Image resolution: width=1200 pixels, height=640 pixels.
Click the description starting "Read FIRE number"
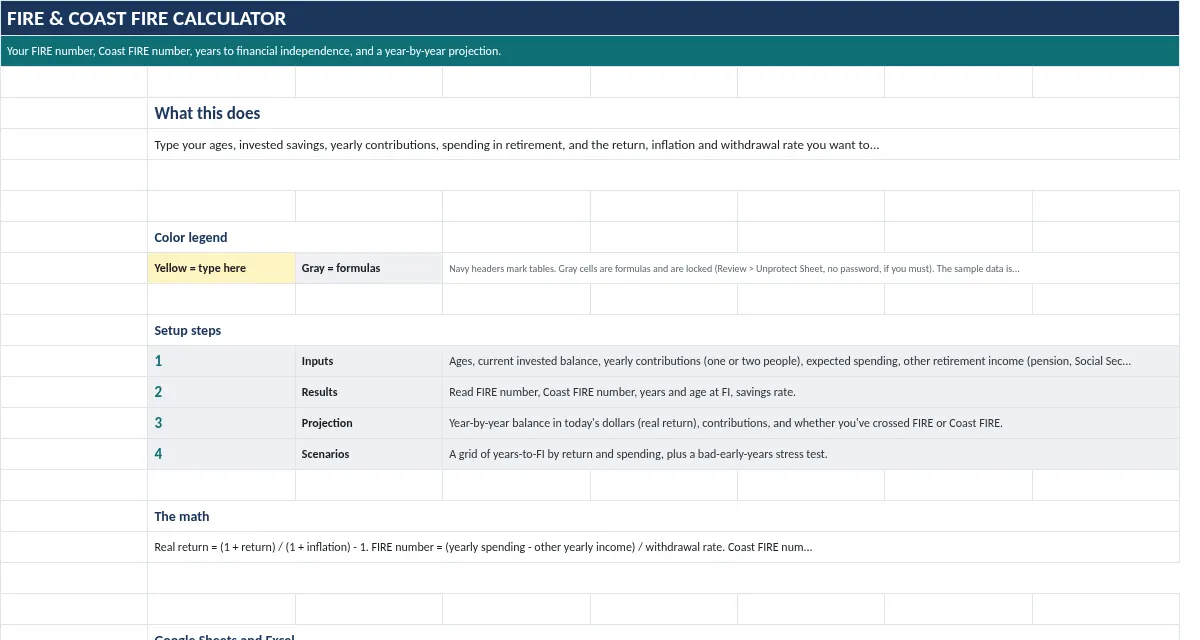tap(811, 392)
